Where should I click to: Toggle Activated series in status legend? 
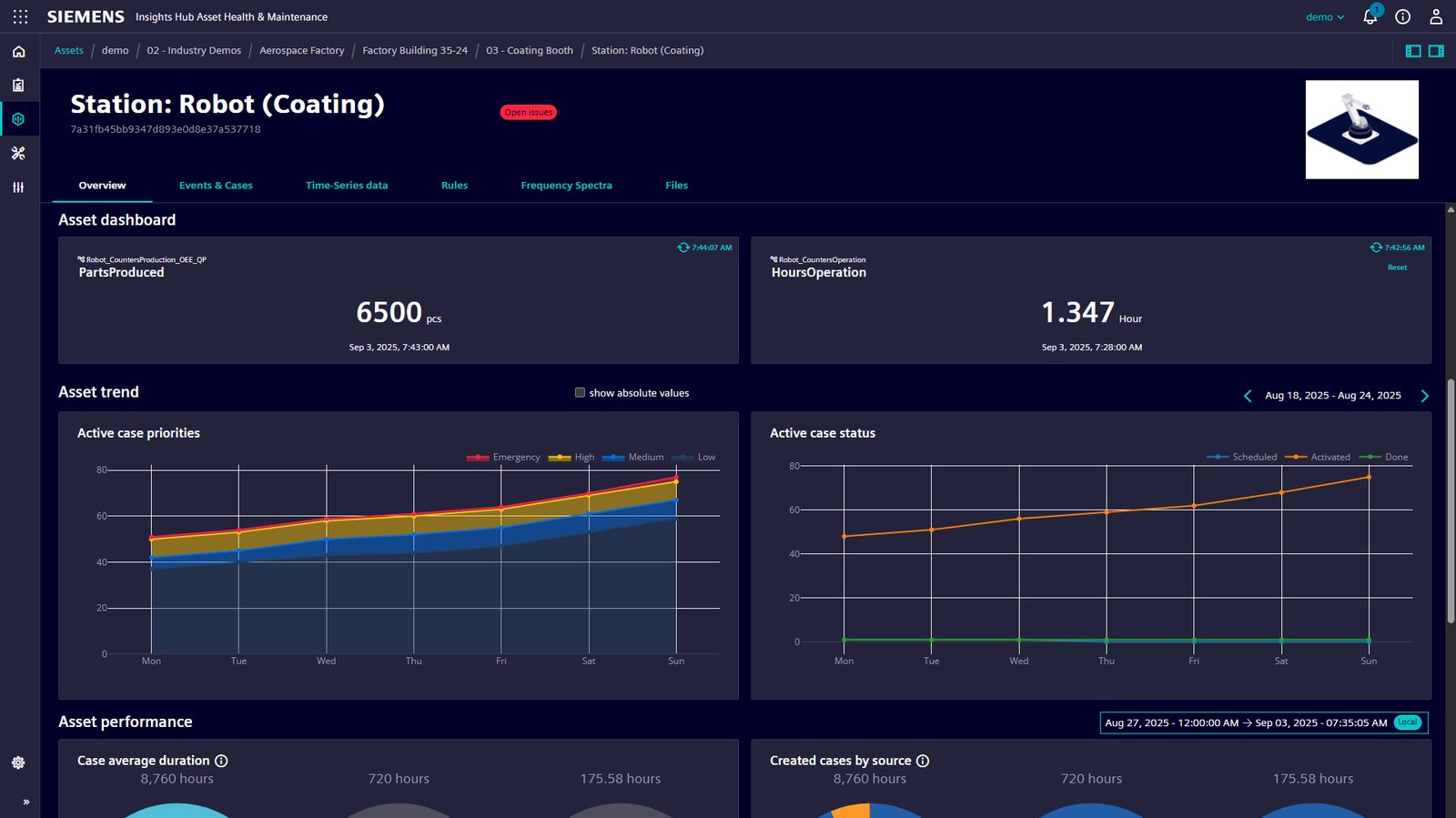pyautogui.click(x=1317, y=458)
